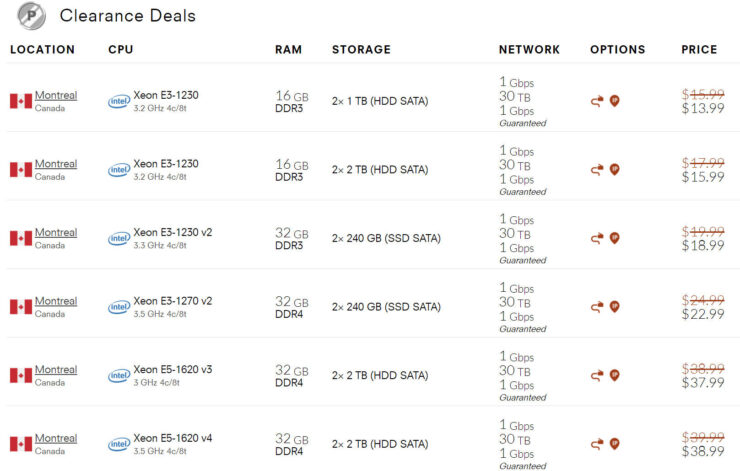Screen dimensions: 740x471
Task: Click the Clearance Deals logo icon
Action: [x=32, y=16]
